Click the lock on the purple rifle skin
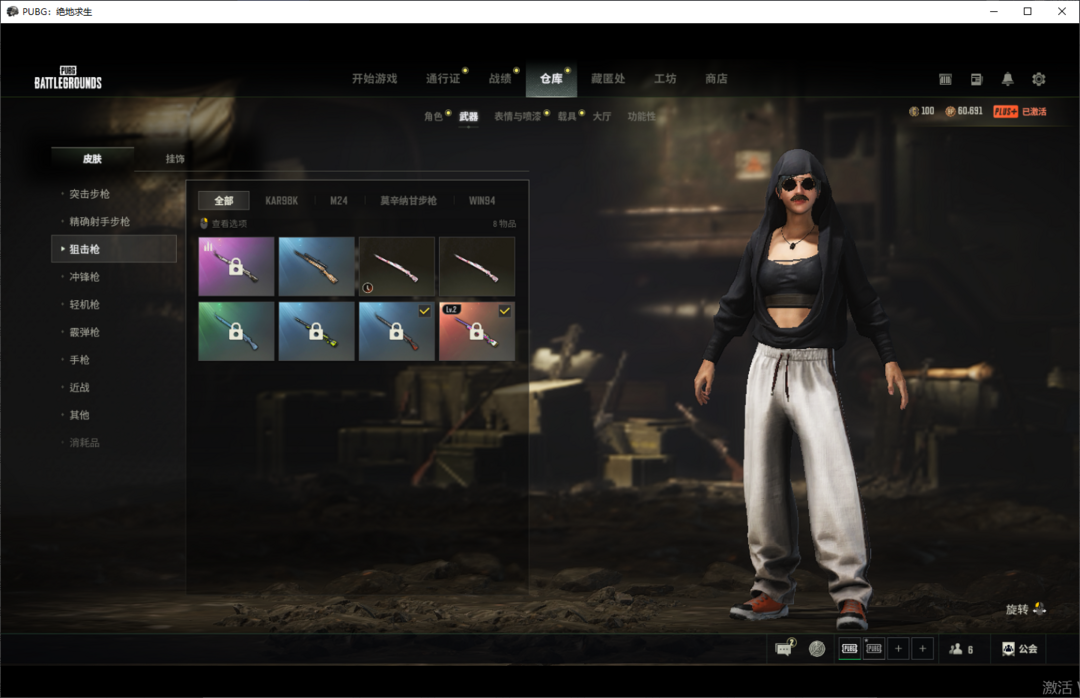The height and width of the screenshot is (698, 1080). (236, 266)
